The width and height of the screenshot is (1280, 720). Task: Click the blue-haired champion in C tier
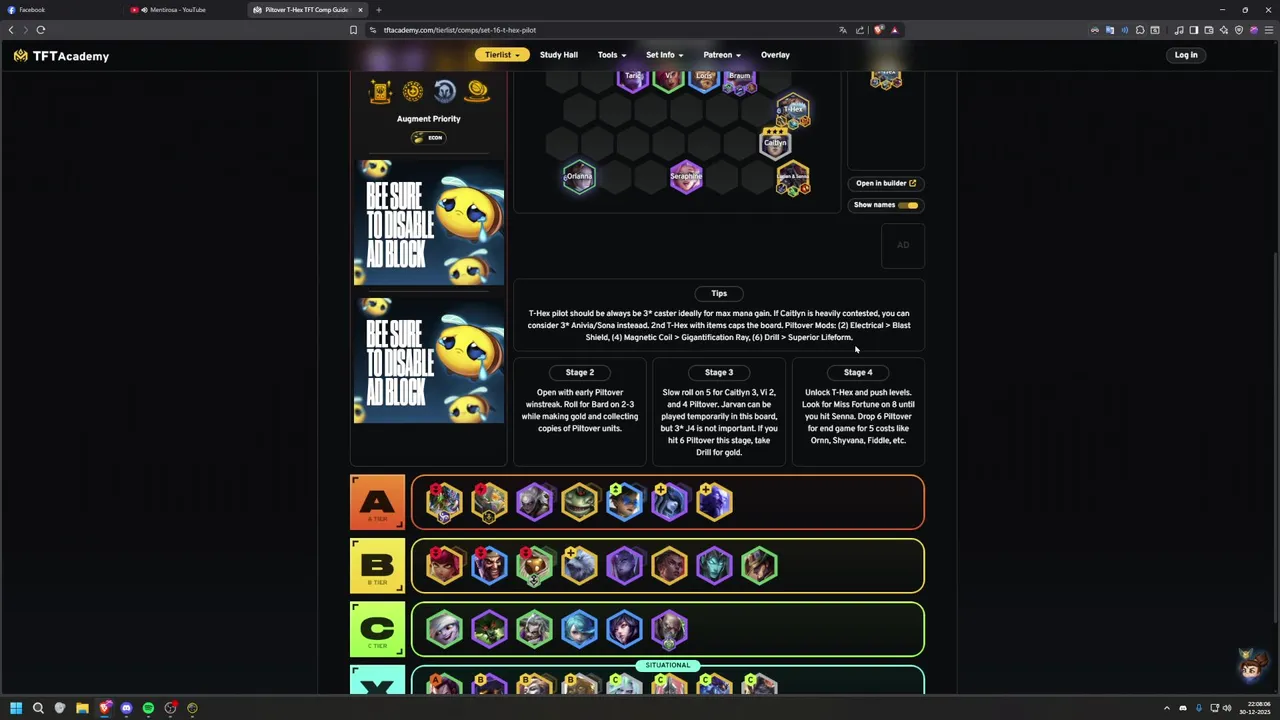point(579,630)
